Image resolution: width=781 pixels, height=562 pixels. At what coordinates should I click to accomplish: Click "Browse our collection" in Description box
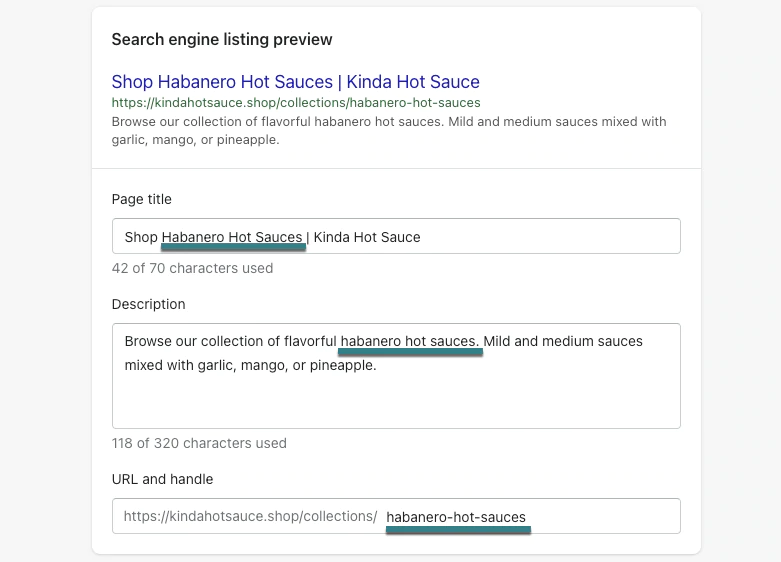click(x=192, y=341)
